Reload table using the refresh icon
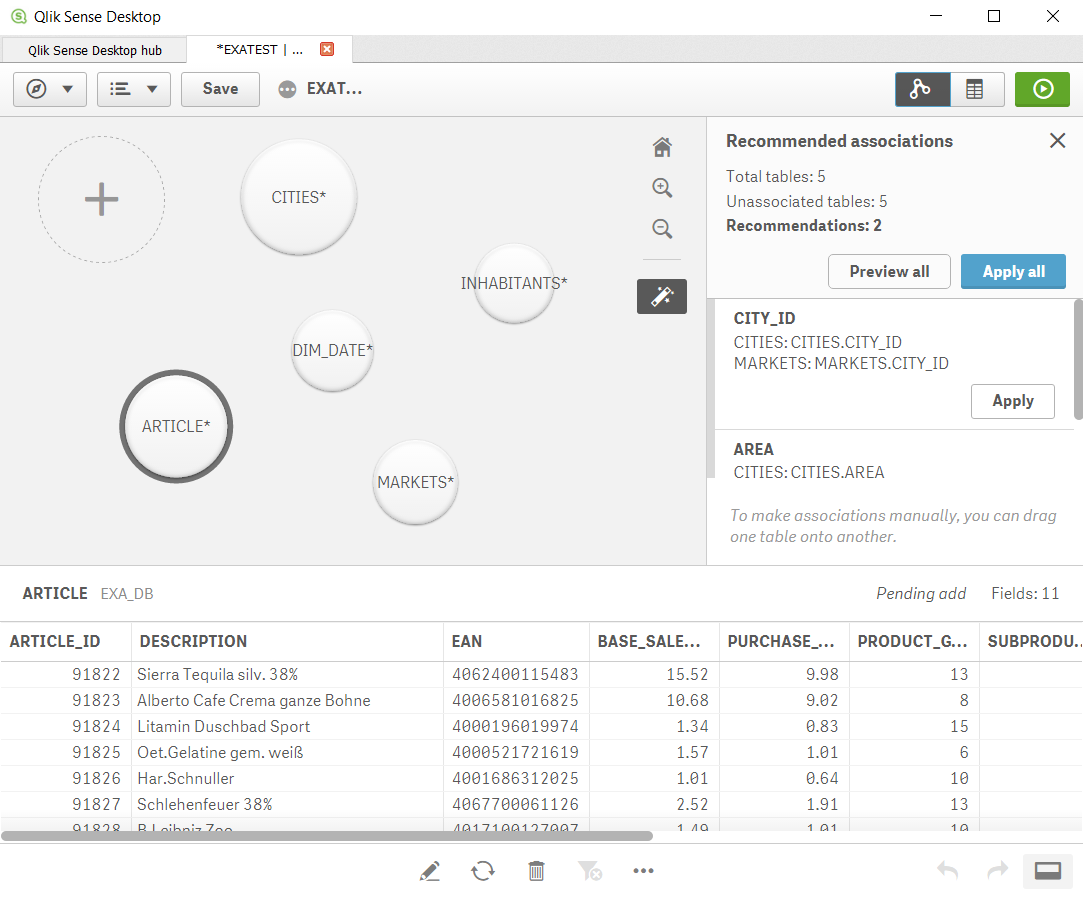Screen dimensions: 1083x898 483,871
